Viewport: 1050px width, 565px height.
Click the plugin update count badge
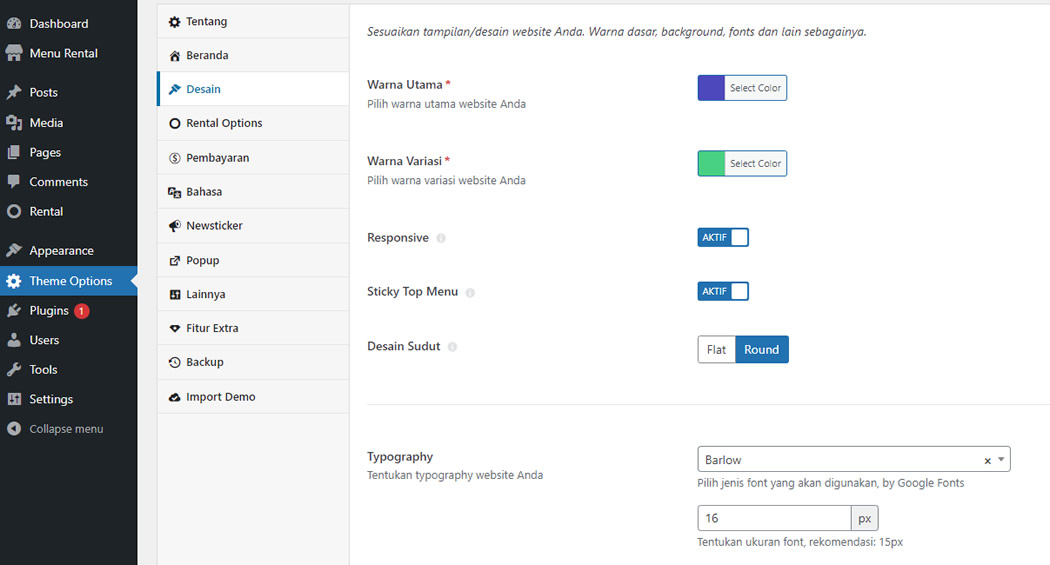pos(82,311)
